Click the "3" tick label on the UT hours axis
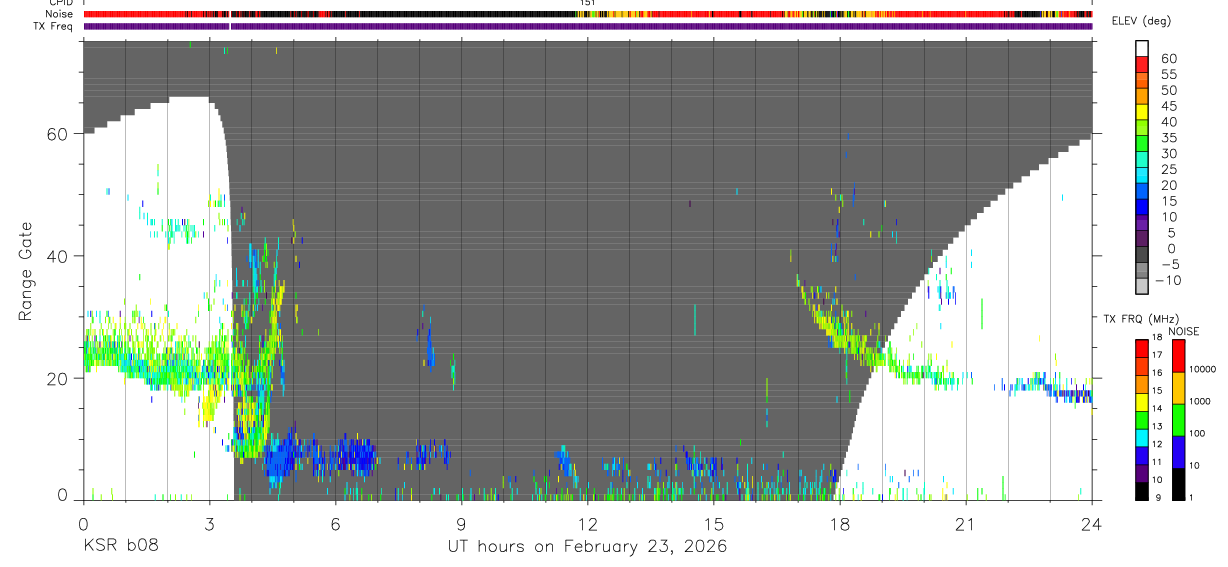Image resolution: width=1228 pixels, height=567 pixels. (x=209, y=523)
